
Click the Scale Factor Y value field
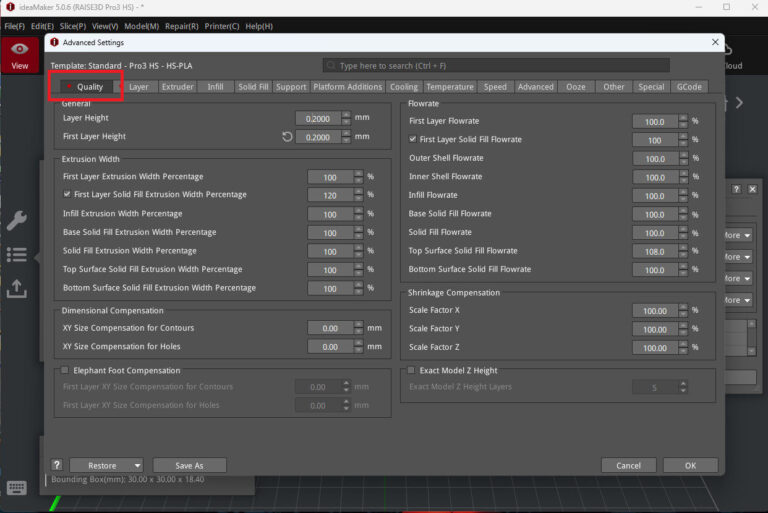coord(655,329)
